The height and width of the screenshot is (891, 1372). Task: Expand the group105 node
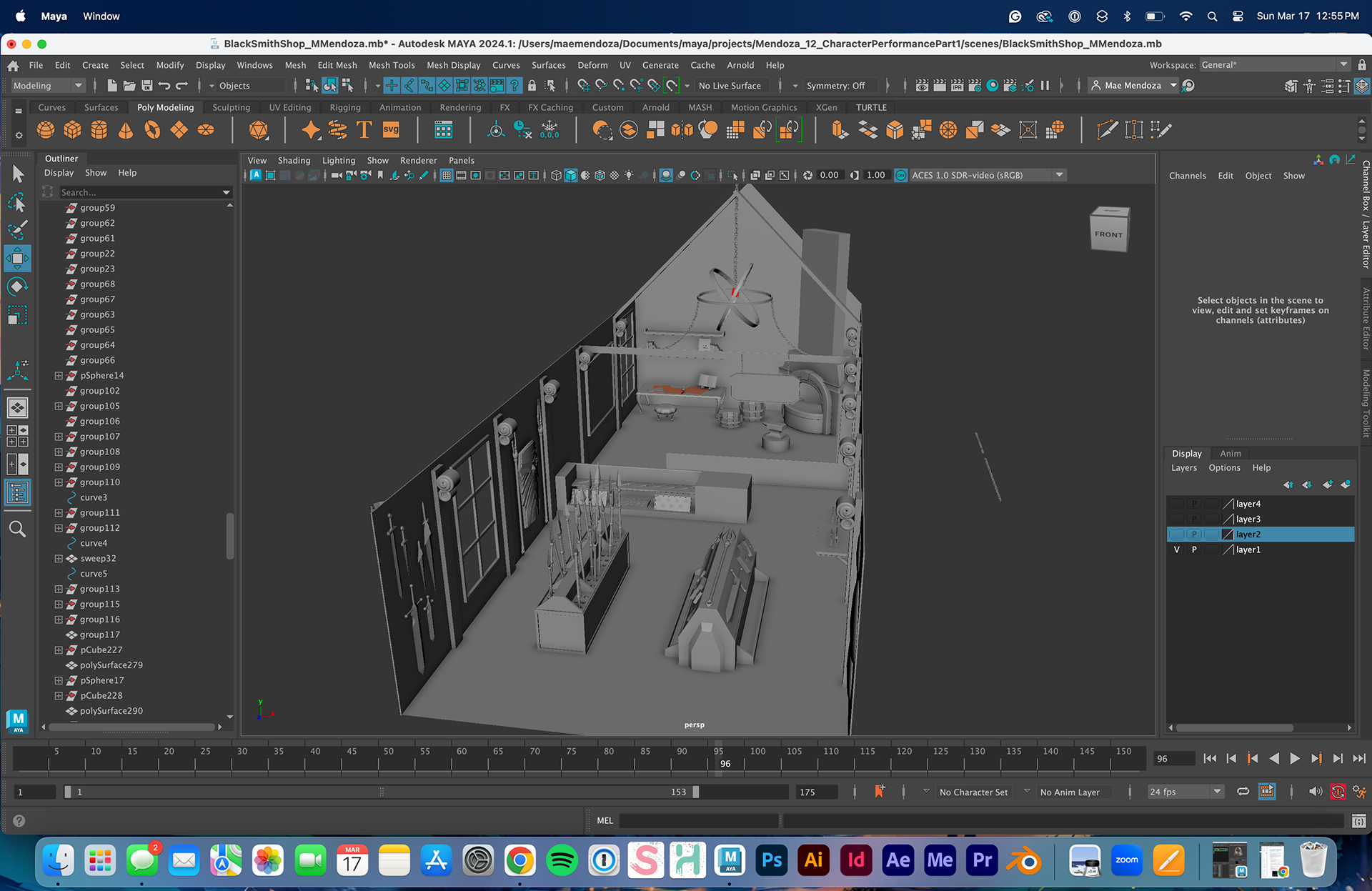point(59,406)
